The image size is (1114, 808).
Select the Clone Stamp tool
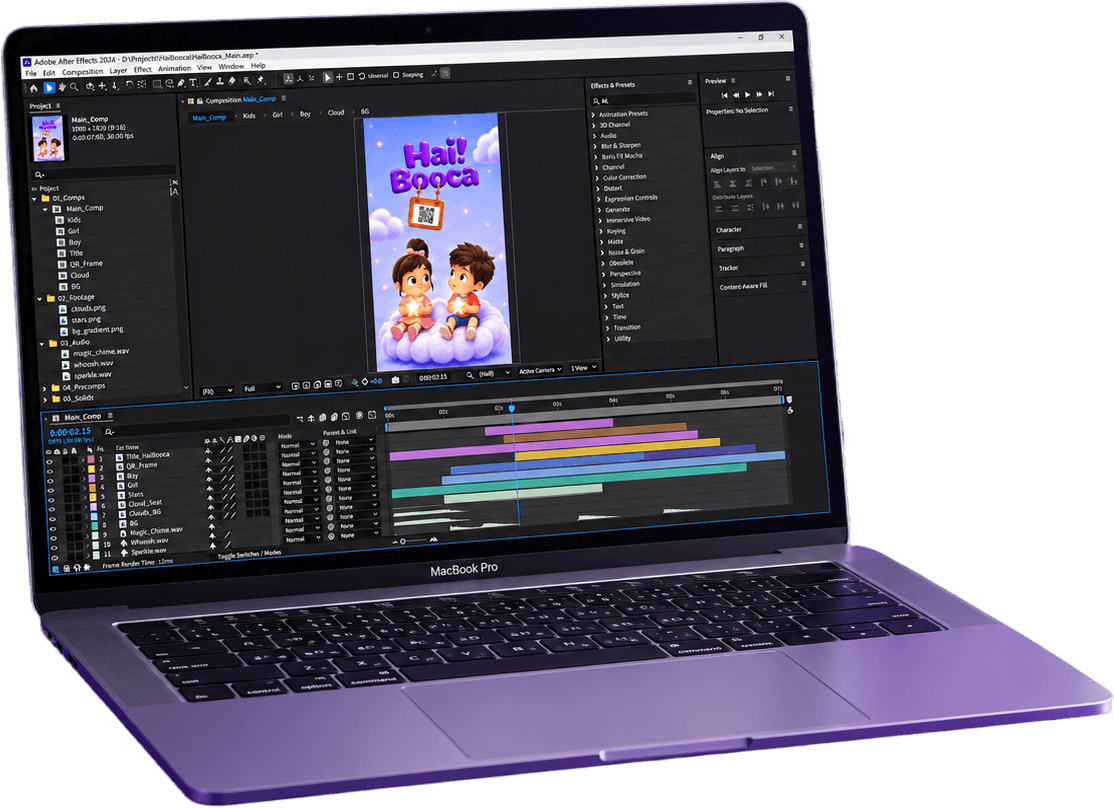pos(220,82)
